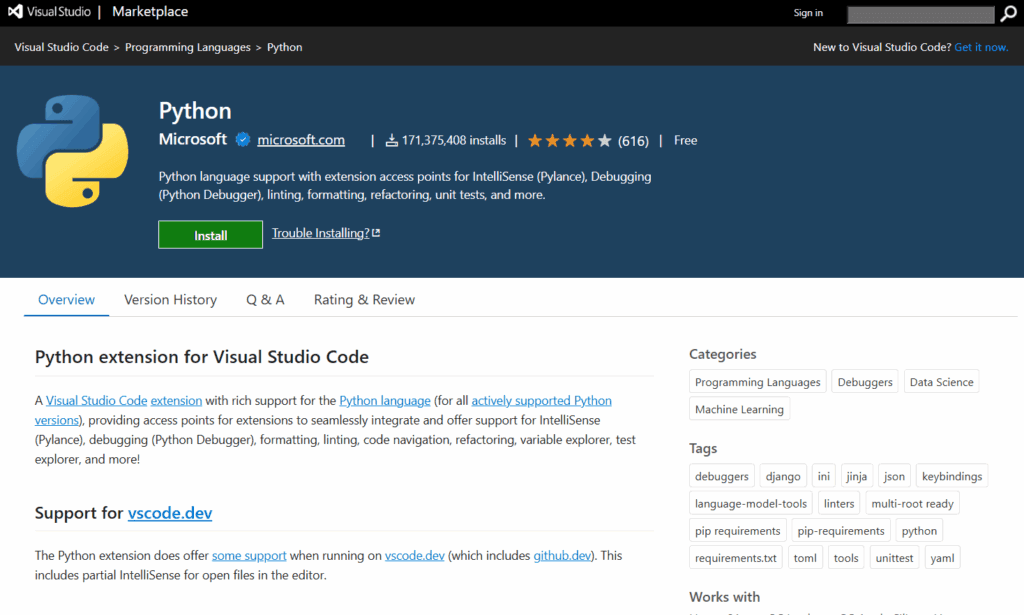The width and height of the screenshot is (1024, 615).
Task: Select the Data Science category
Action: click(941, 382)
